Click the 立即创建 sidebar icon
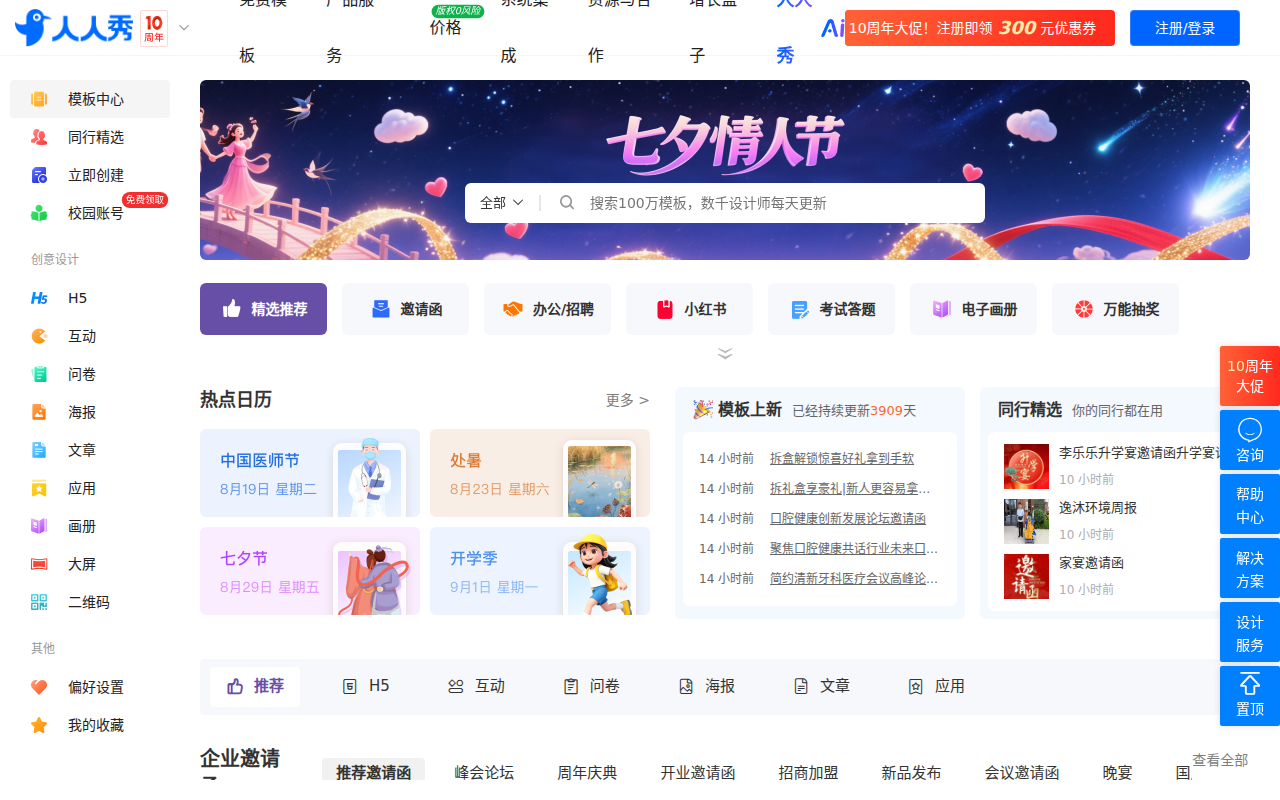Screen dimensions: 1280x800 39,175
